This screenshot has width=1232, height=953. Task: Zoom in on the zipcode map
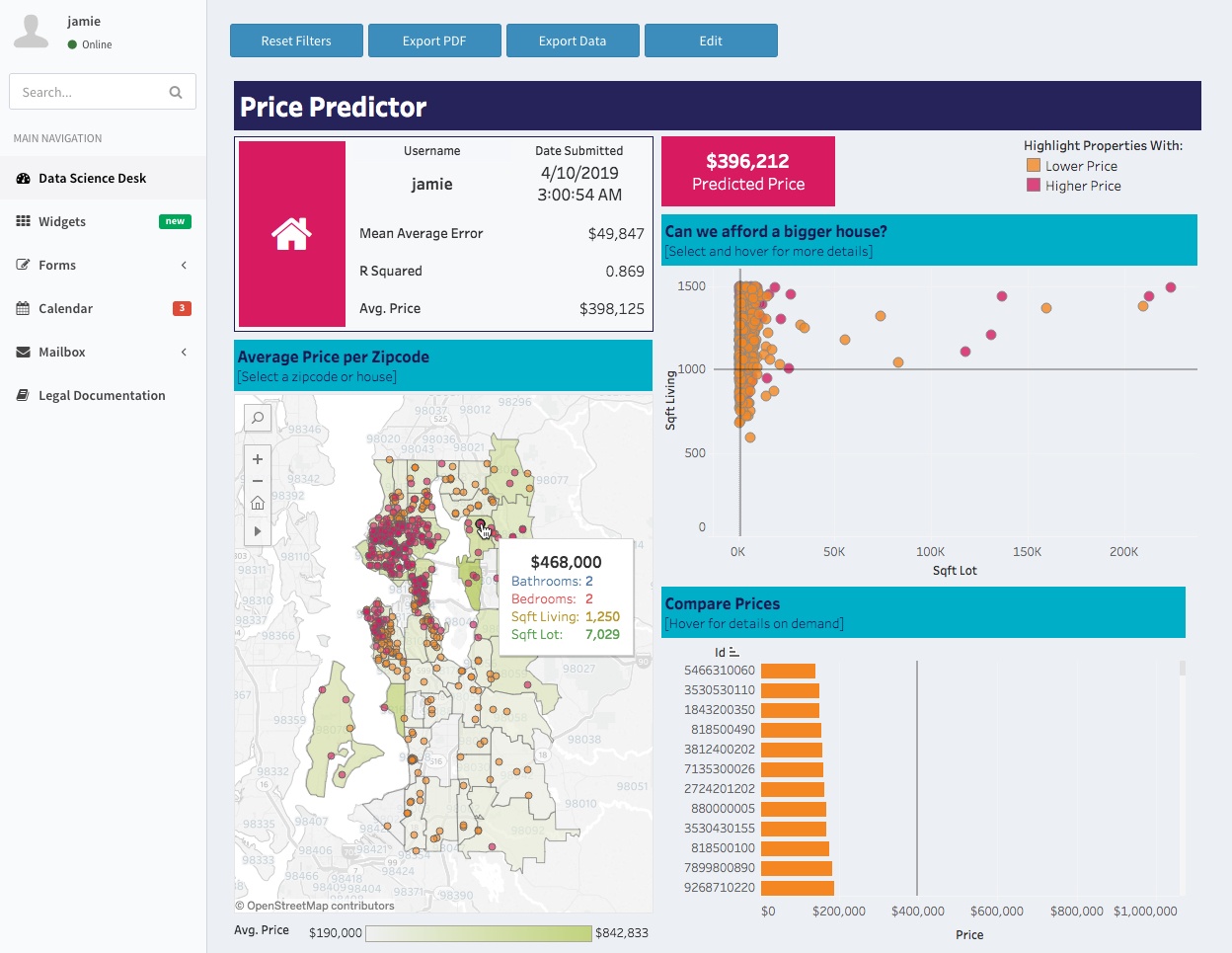tap(258, 459)
